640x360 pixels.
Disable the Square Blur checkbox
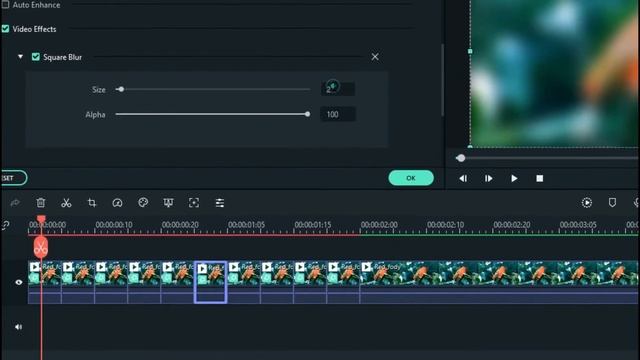[36, 57]
